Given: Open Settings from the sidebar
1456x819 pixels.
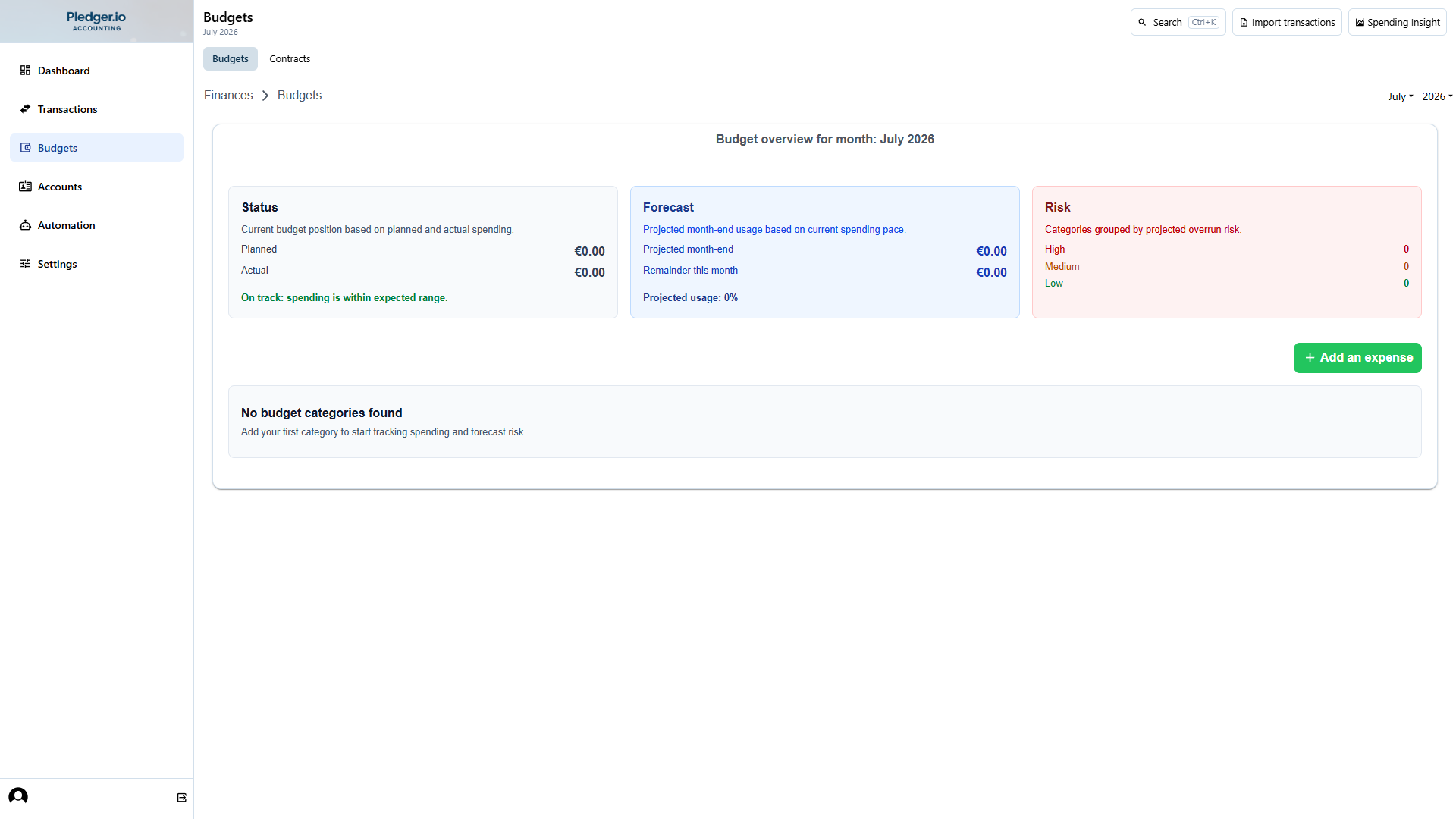Looking at the screenshot, I should 96,264.
